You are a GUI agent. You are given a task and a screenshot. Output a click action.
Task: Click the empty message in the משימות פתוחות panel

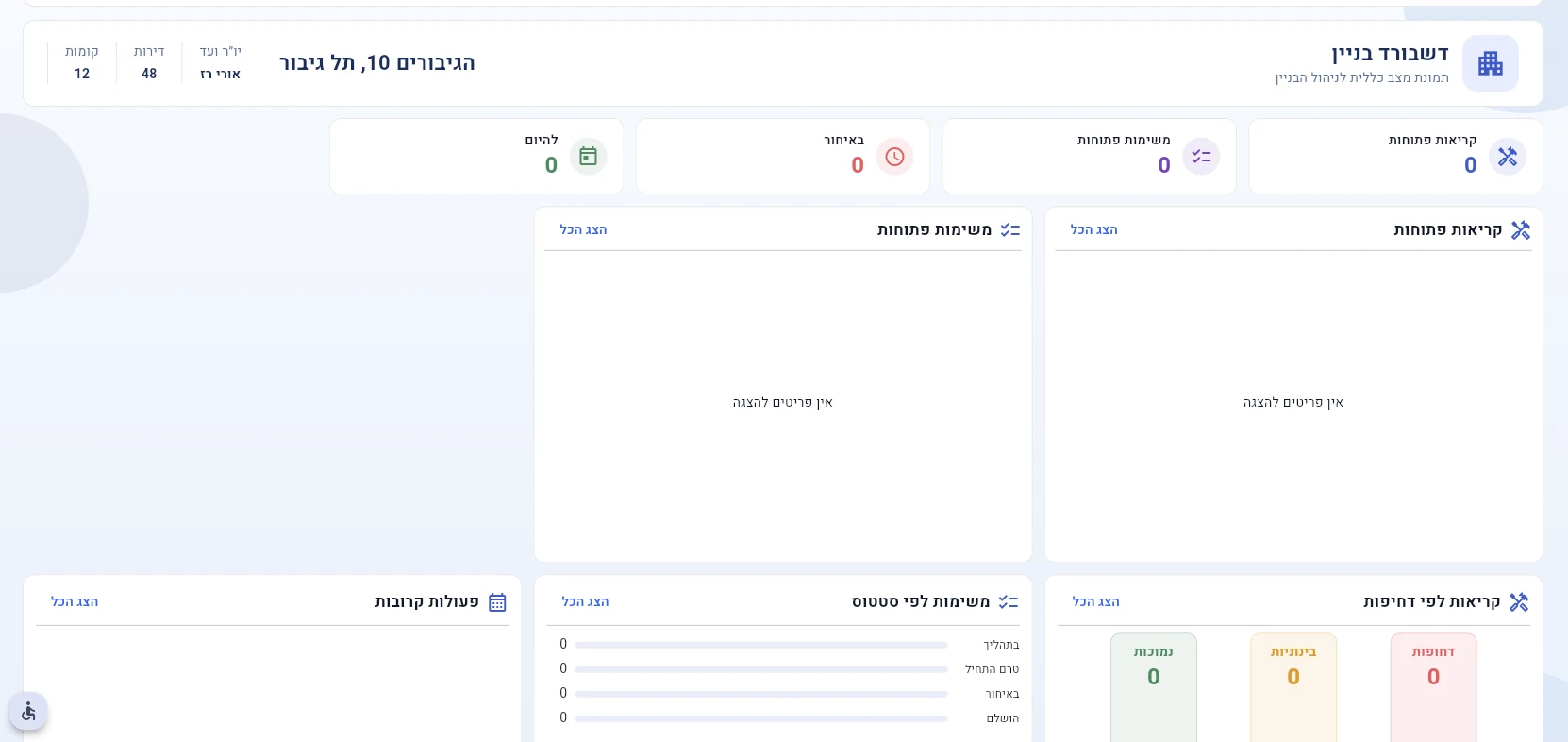(783, 403)
